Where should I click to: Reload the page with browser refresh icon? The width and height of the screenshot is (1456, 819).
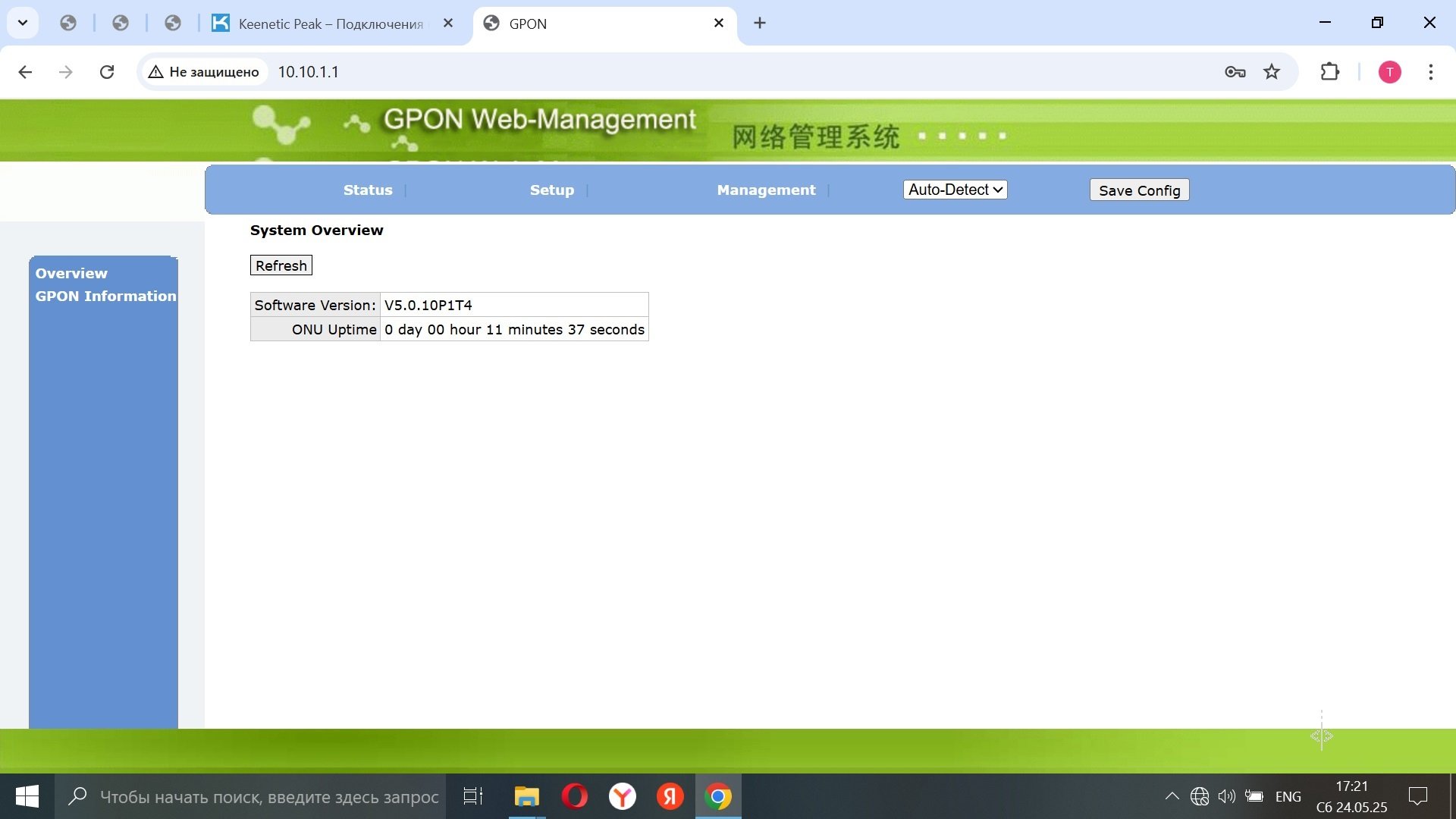point(107,72)
